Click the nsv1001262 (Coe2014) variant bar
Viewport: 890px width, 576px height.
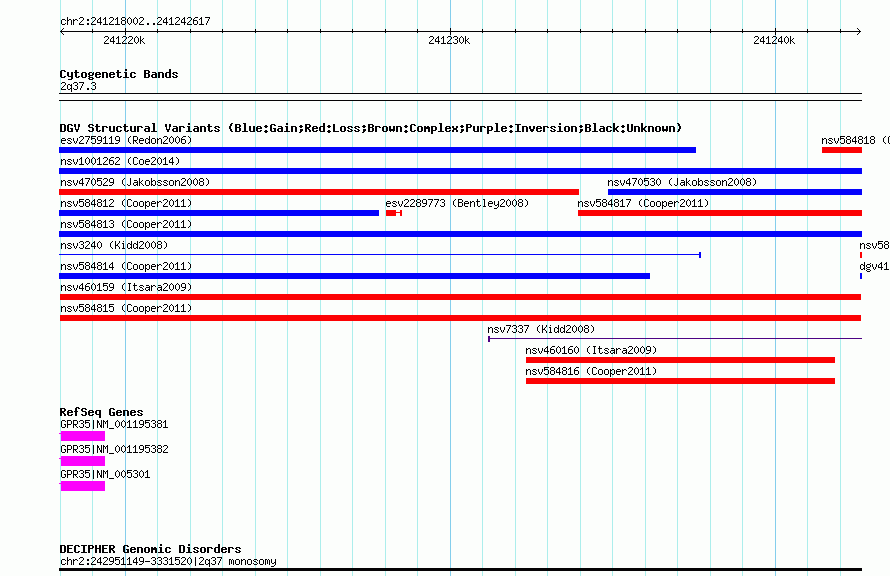[460, 171]
